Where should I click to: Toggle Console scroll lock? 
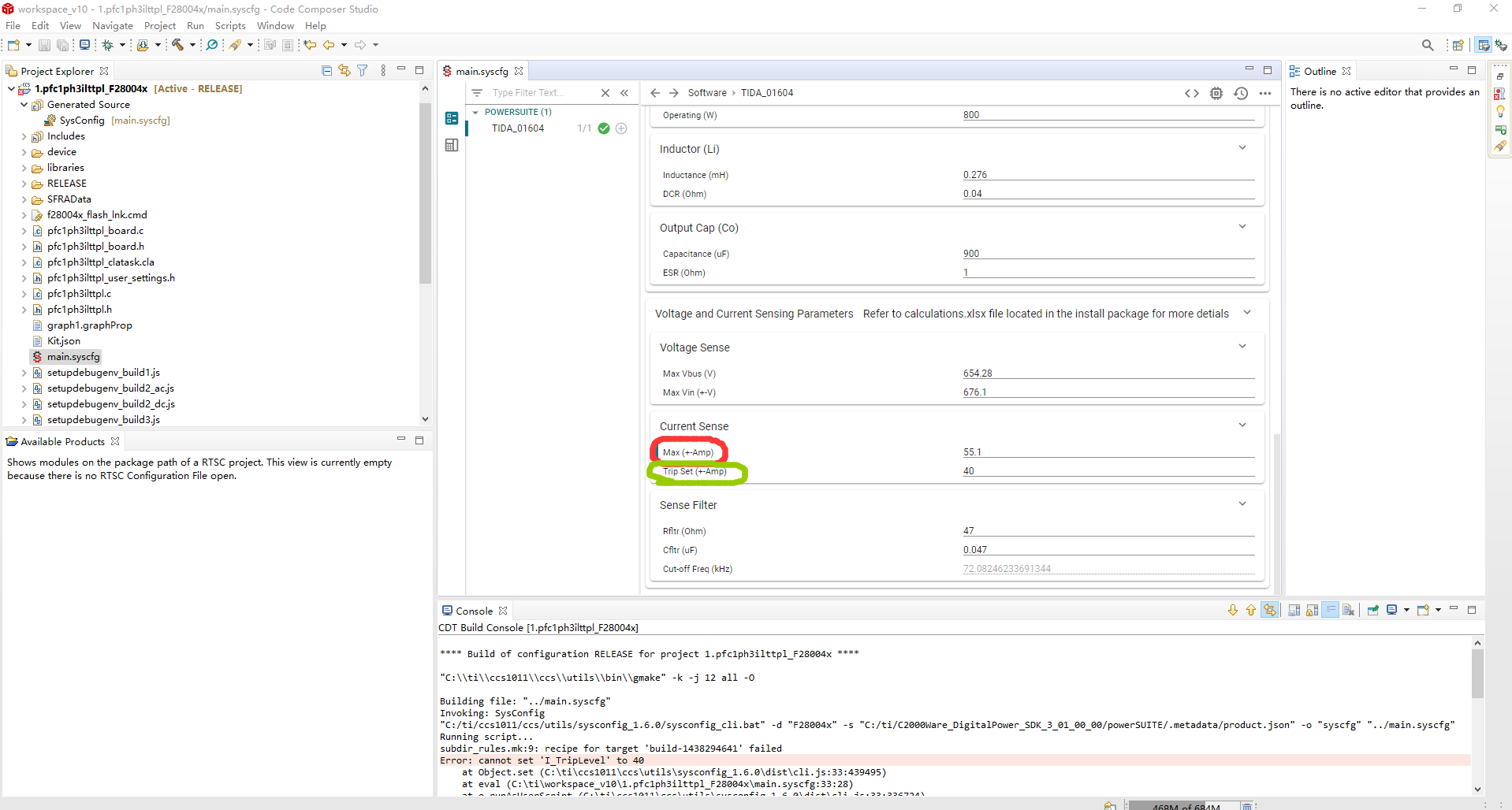pyautogui.click(x=1312, y=610)
